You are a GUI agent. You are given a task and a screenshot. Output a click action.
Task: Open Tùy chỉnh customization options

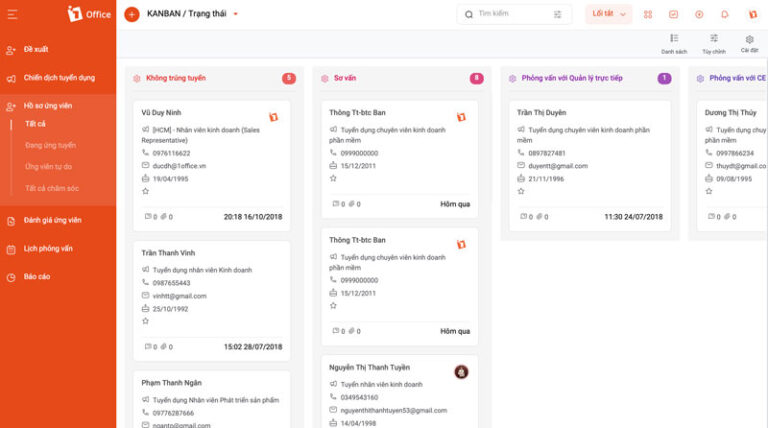tap(713, 43)
